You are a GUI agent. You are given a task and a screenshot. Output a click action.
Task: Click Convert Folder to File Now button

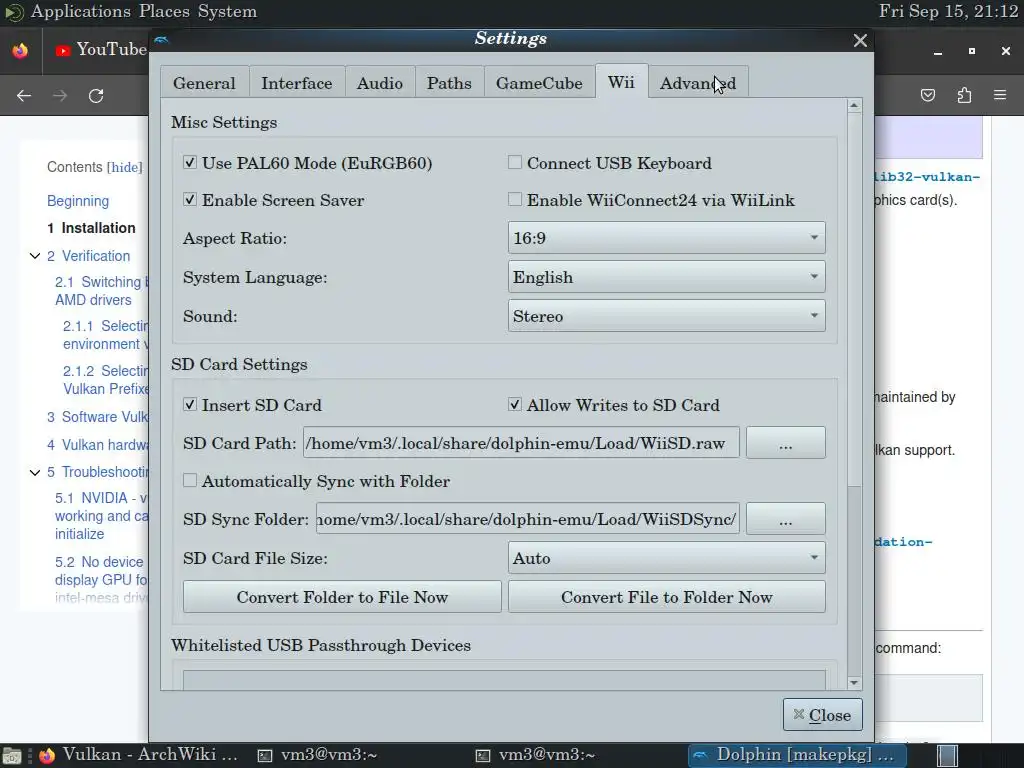342,597
